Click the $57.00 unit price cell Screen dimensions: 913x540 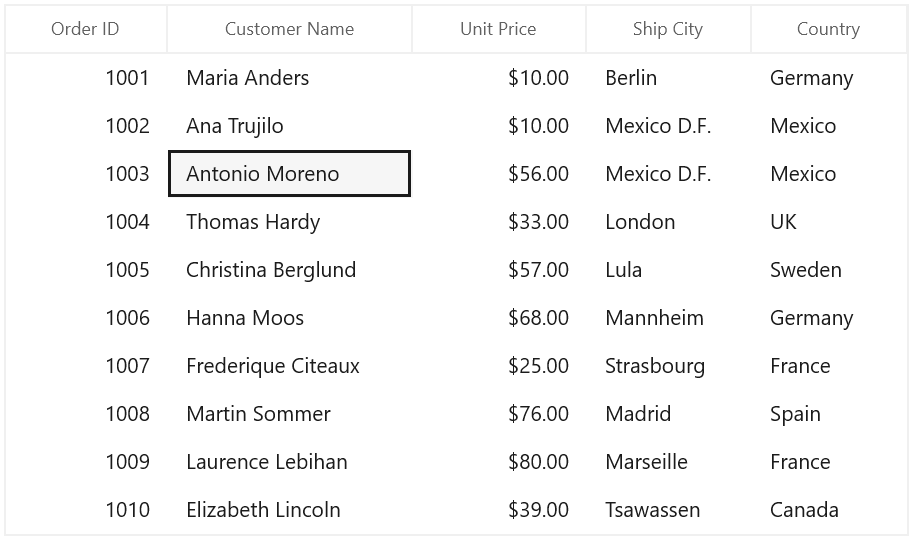499,270
